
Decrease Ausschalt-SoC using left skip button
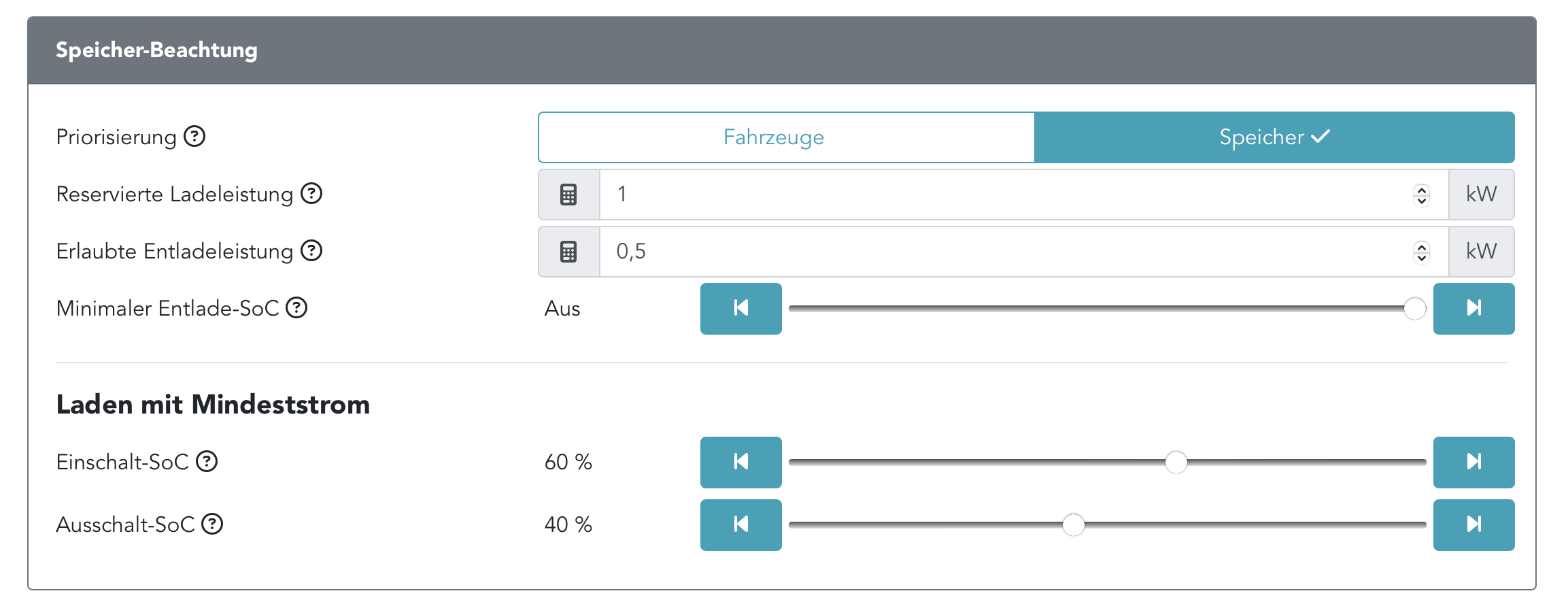[740, 525]
